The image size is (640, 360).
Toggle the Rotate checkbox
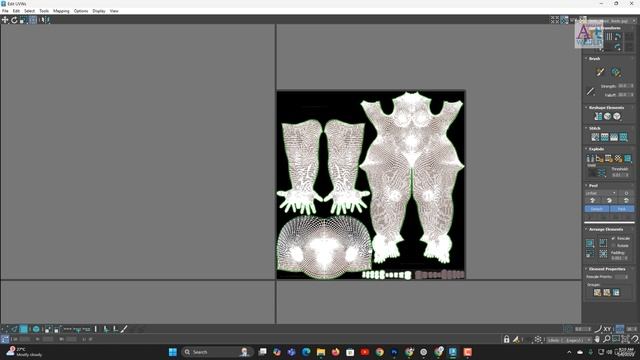pos(613,245)
